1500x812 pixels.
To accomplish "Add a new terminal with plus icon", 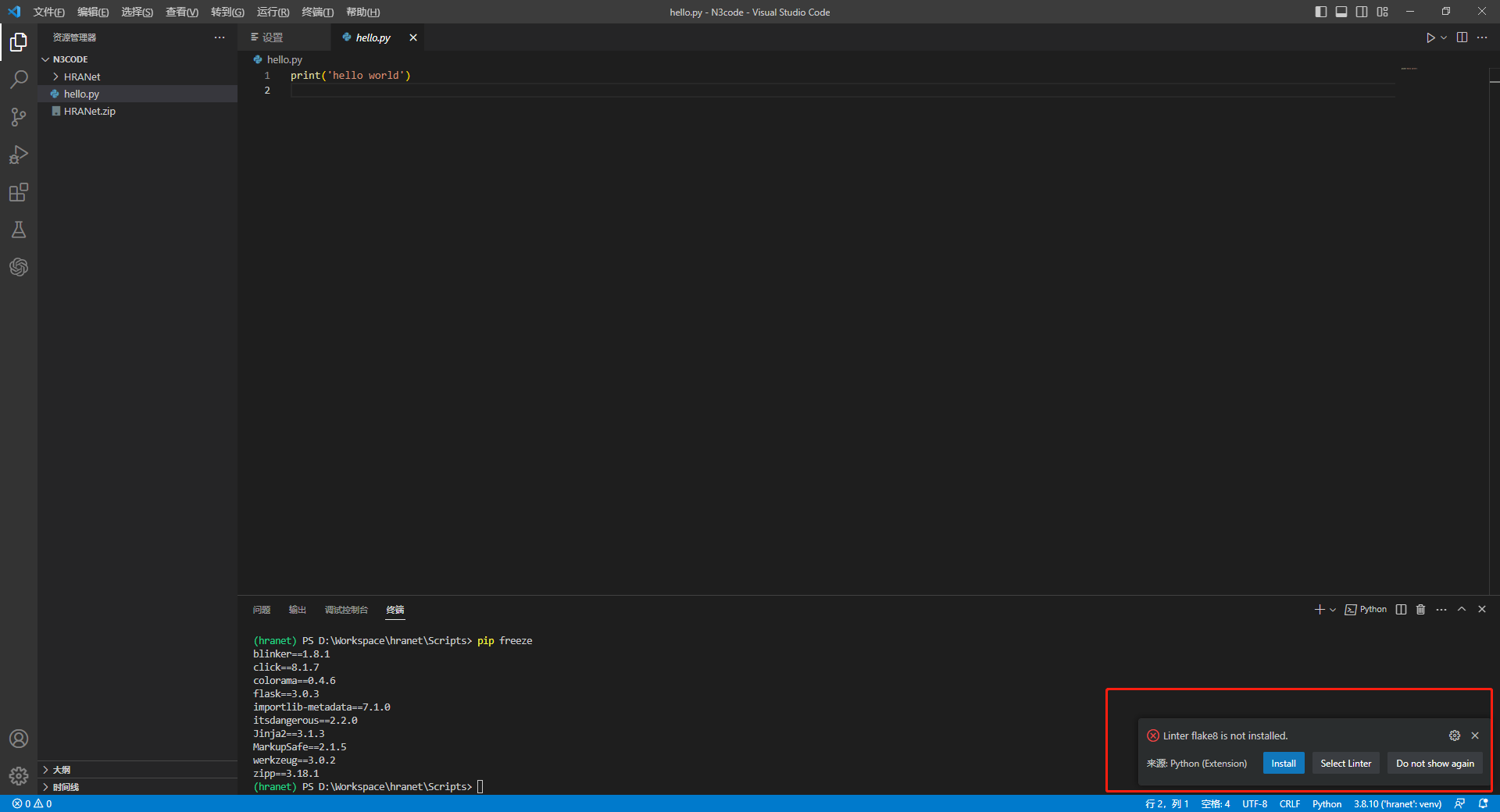I will (x=1319, y=610).
